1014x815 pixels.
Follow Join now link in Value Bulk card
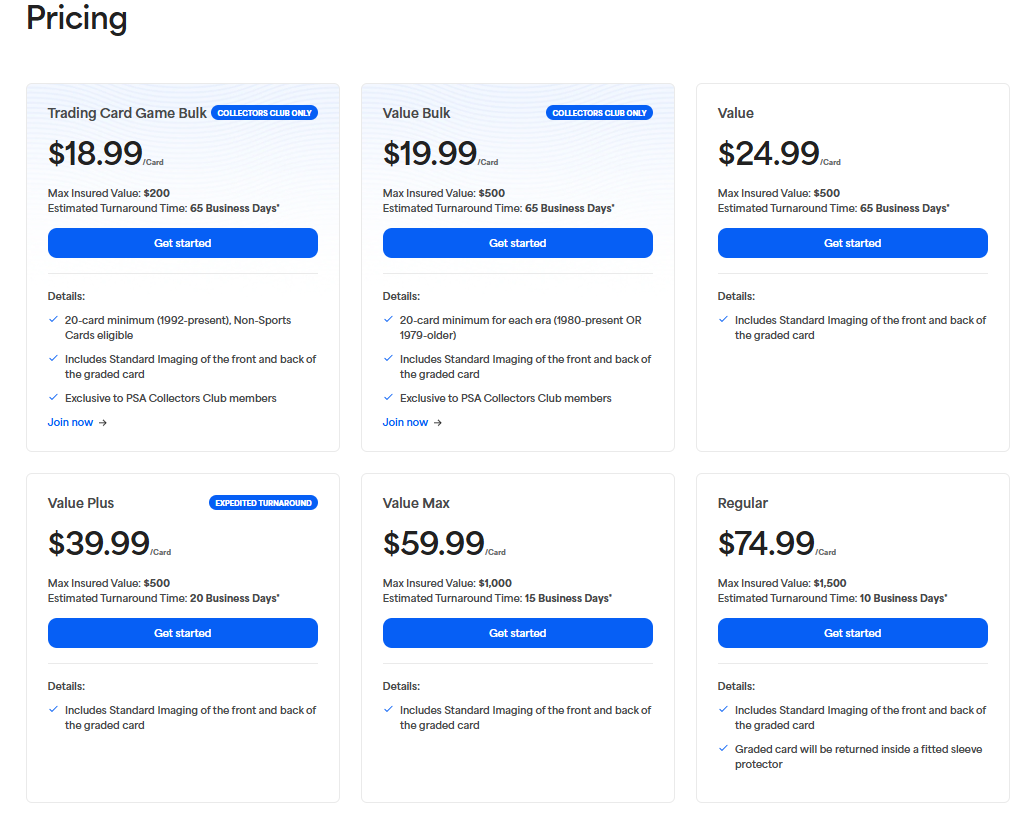405,422
